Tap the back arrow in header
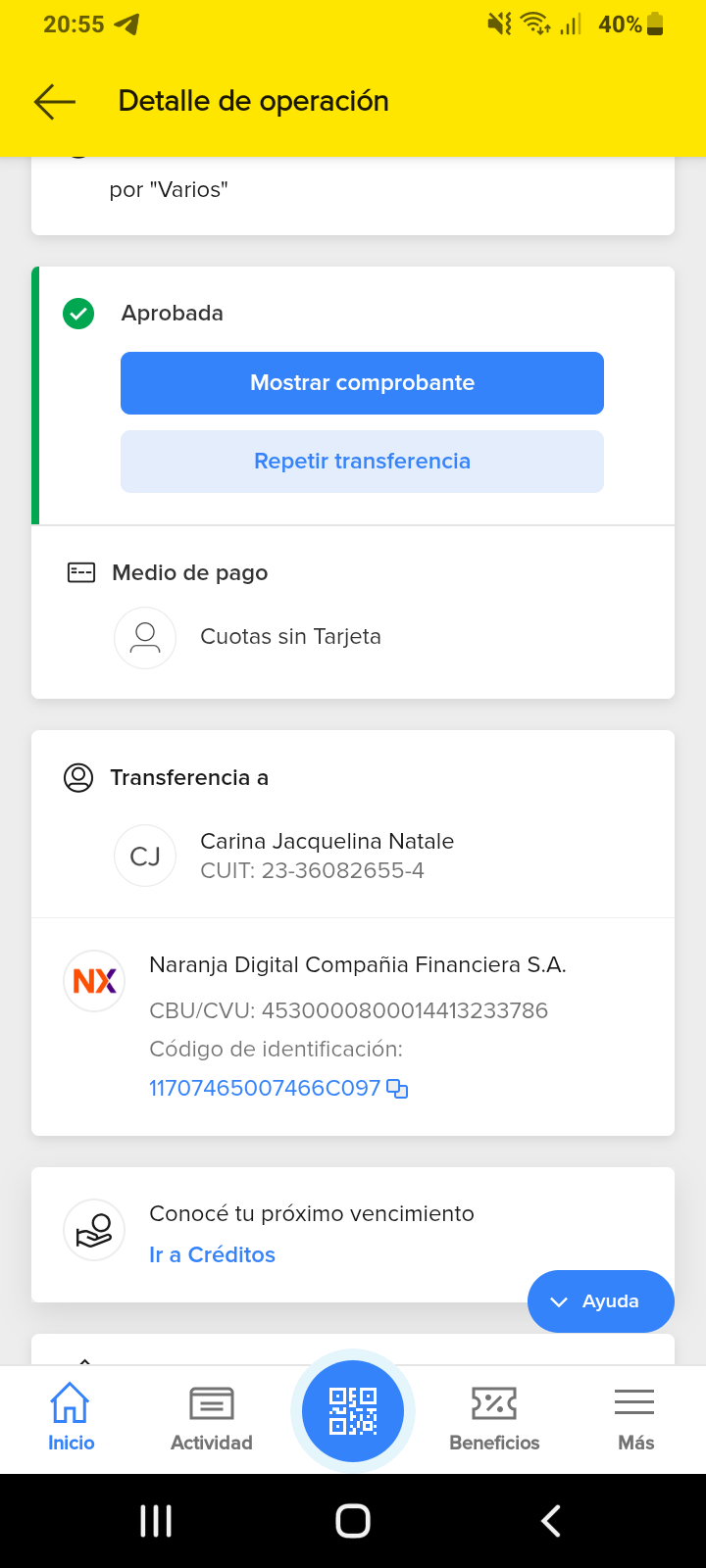Viewport: 706px width, 1568px height. [x=55, y=101]
